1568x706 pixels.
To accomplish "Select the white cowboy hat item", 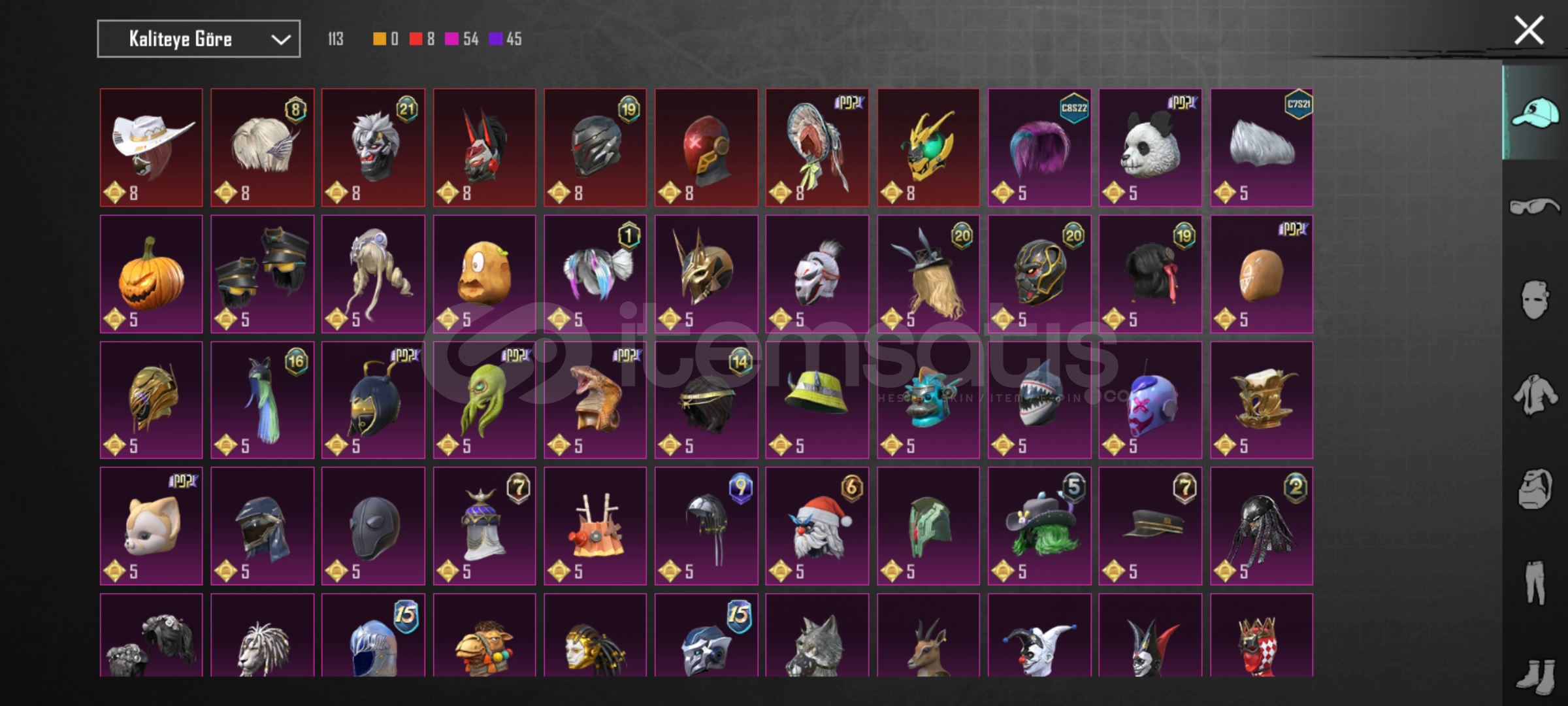I will pos(152,148).
